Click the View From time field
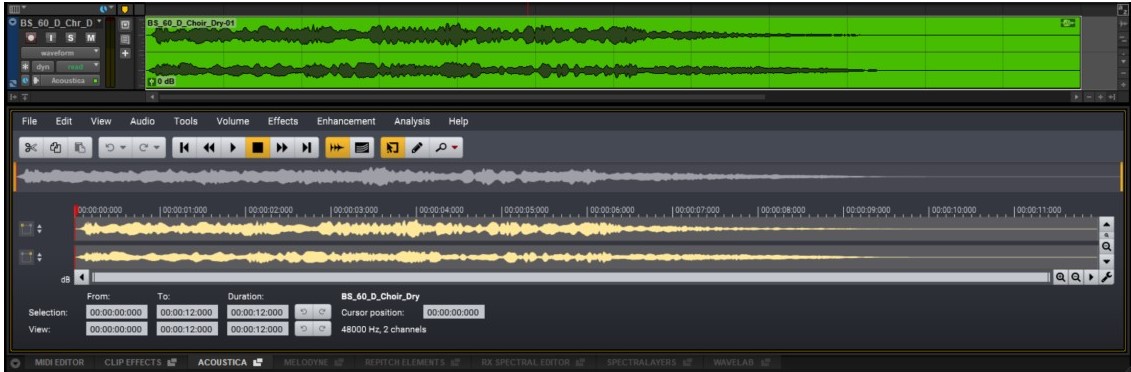Viewport: 1131px width, 372px height. tap(117, 329)
